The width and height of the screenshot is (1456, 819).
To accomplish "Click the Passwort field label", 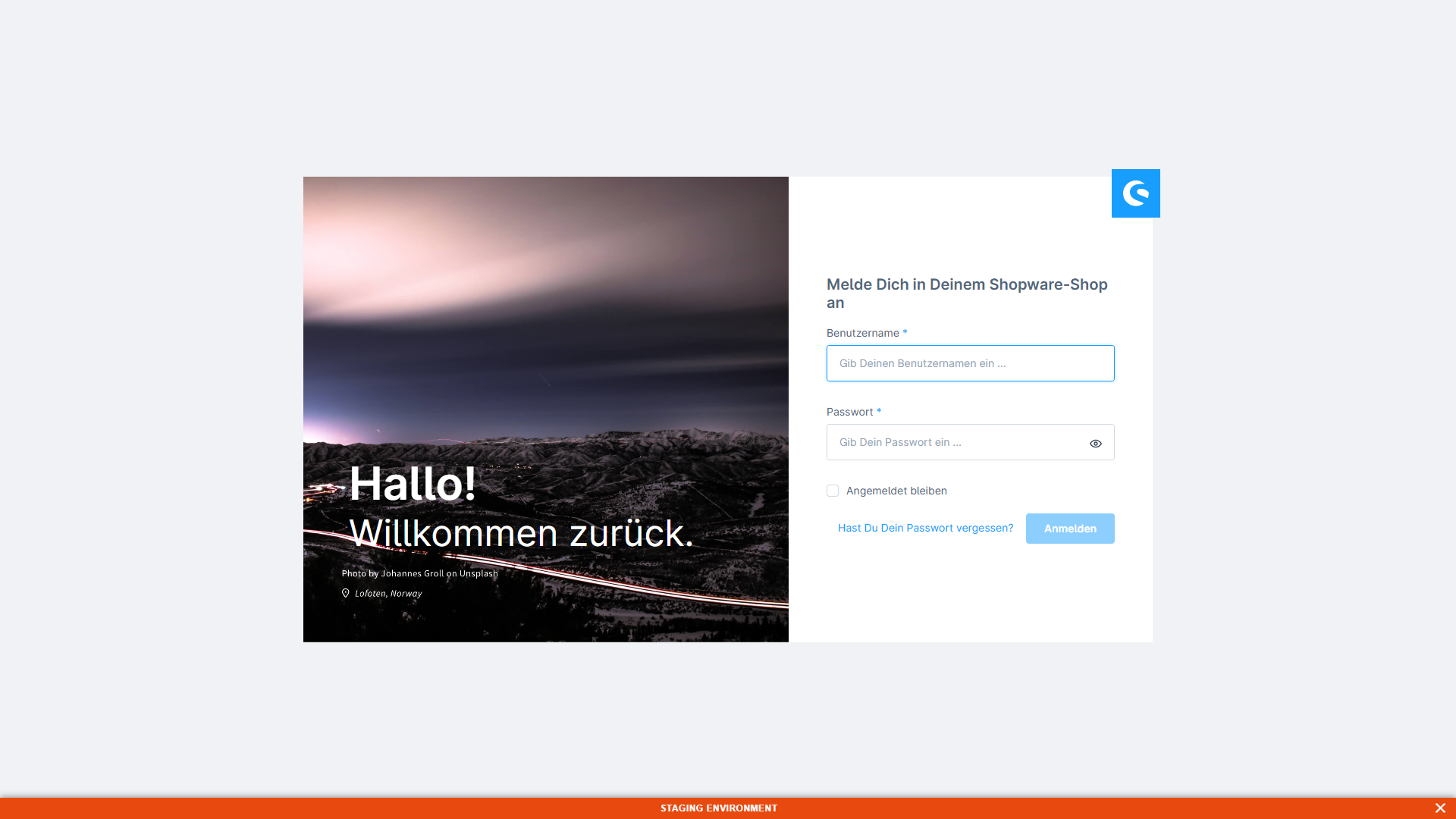I will point(849,412).
